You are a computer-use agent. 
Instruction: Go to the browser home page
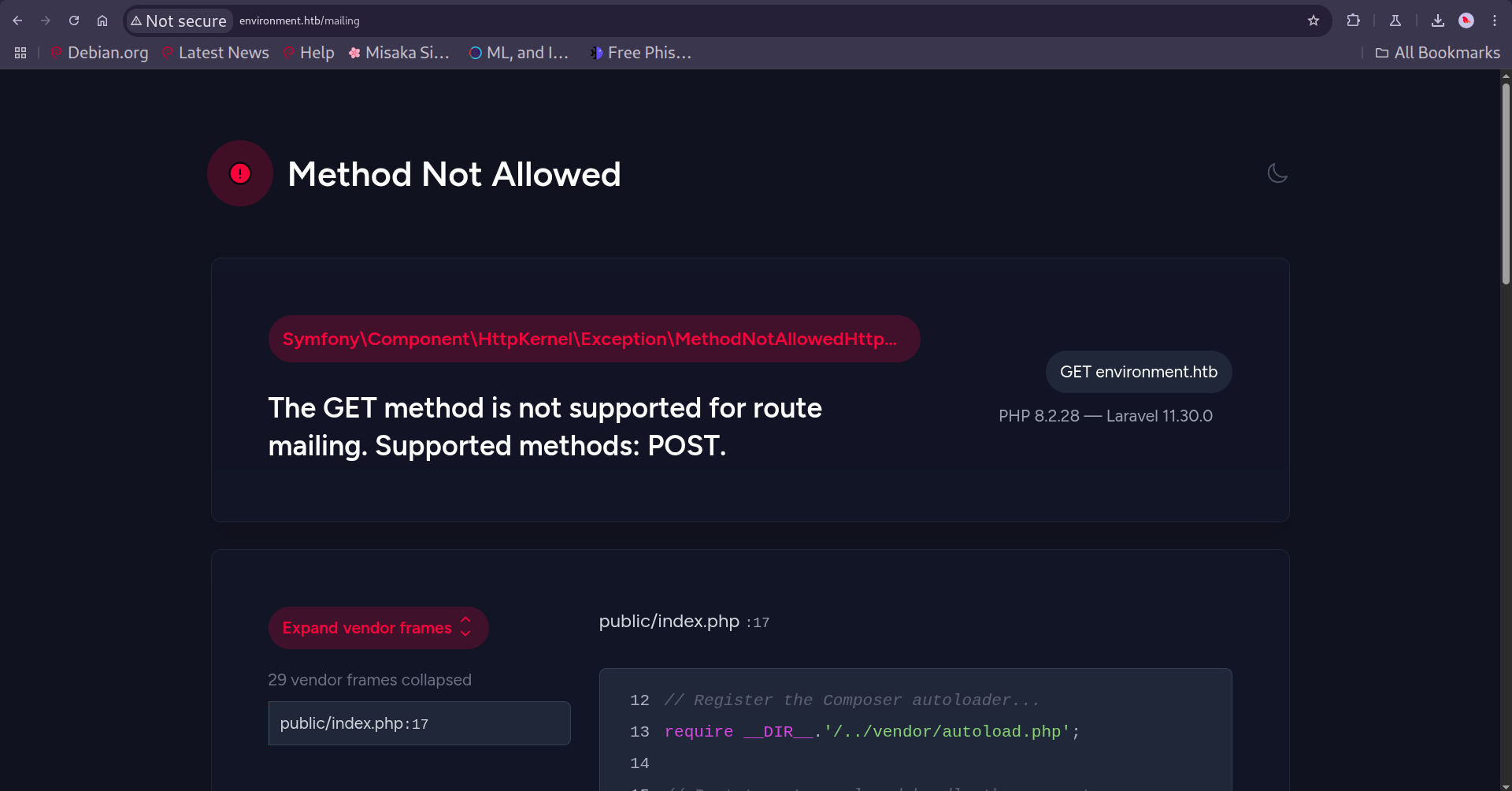pos(102,20)
